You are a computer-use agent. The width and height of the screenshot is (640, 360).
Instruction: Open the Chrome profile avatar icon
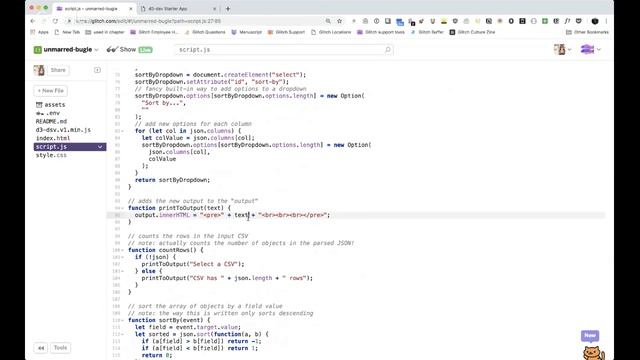(595, 21)
